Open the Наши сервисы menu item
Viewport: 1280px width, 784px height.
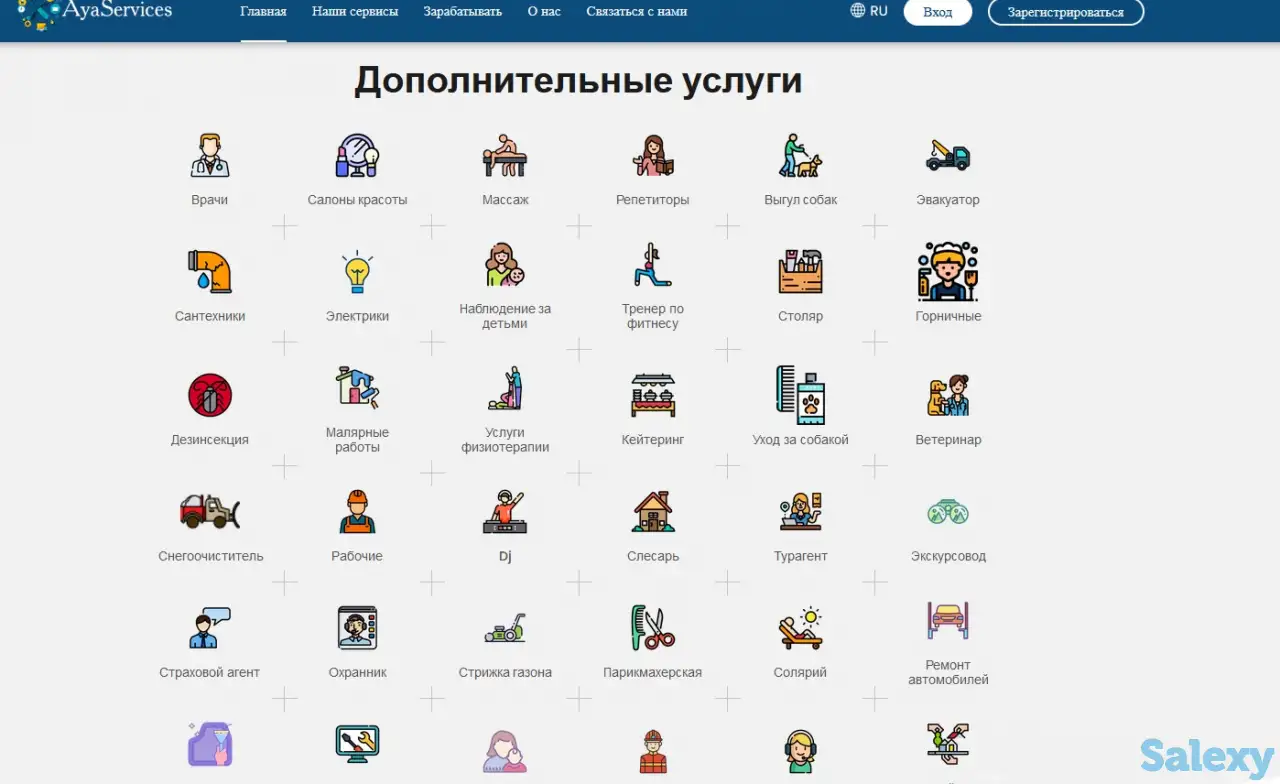(355, 11)
